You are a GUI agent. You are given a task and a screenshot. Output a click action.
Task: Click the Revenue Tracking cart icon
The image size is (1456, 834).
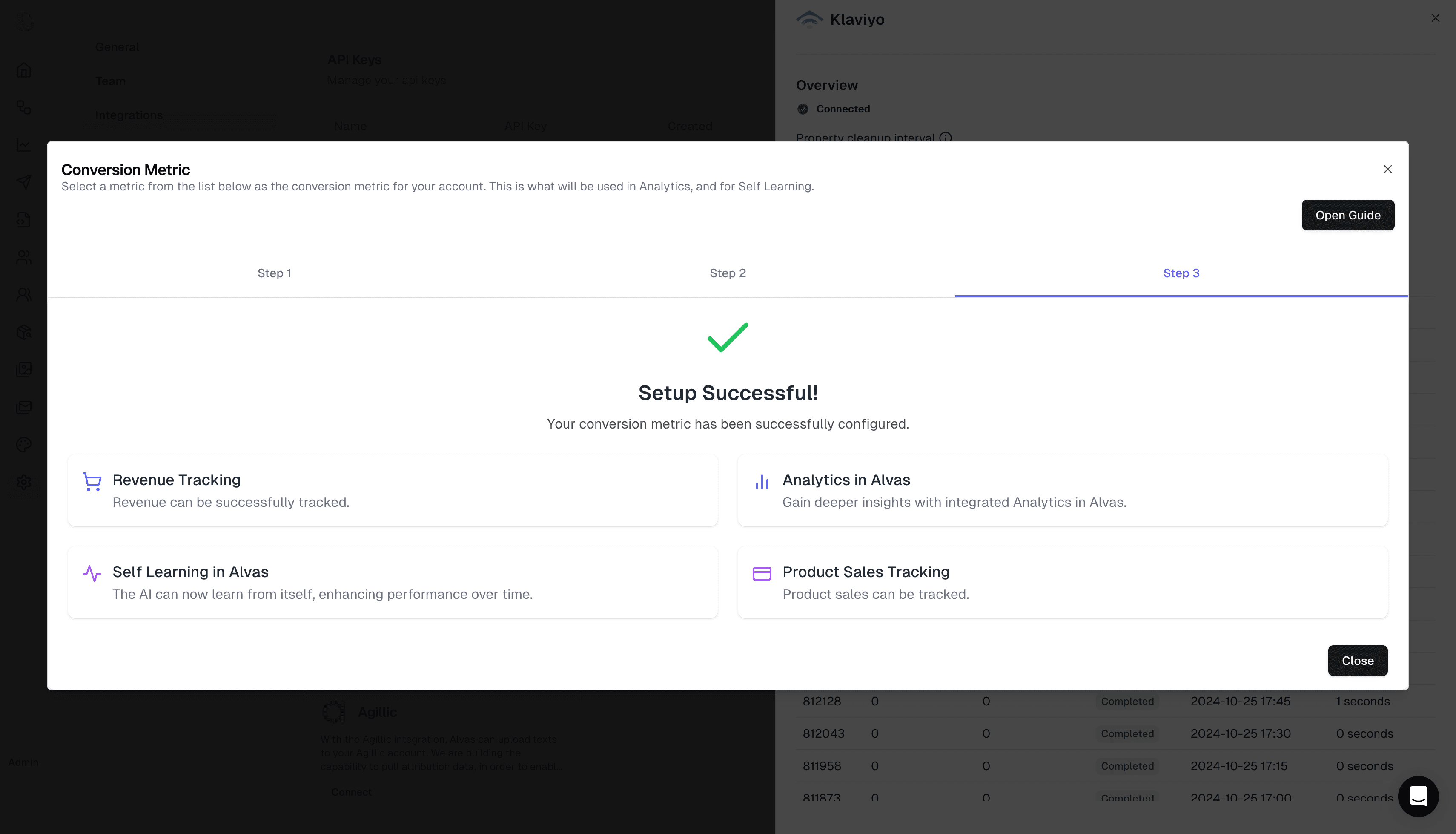pos(92,481)
